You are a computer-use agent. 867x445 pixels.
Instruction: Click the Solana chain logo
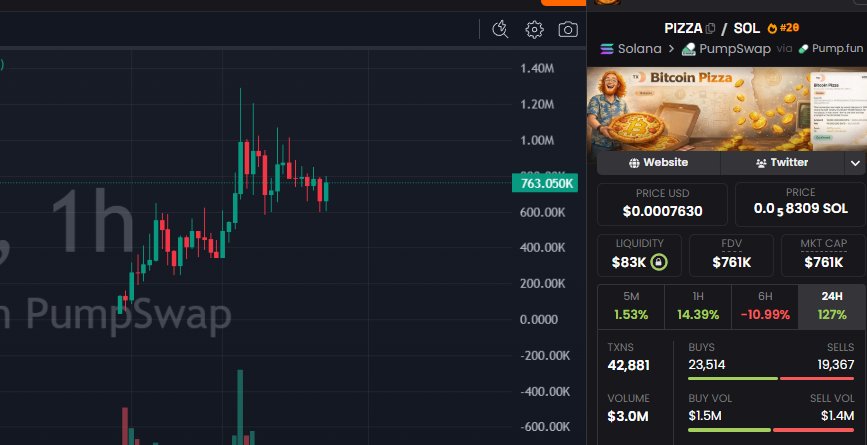pyautogui.click(x=606, y=49)
